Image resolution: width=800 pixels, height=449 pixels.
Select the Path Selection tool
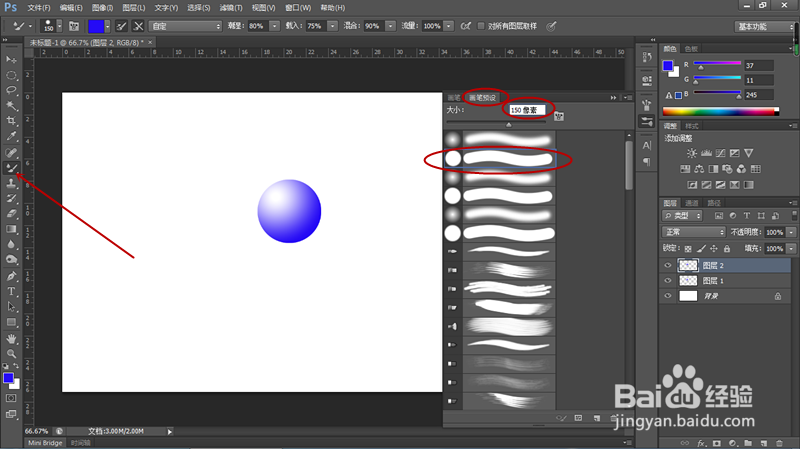tap(11, 307)
